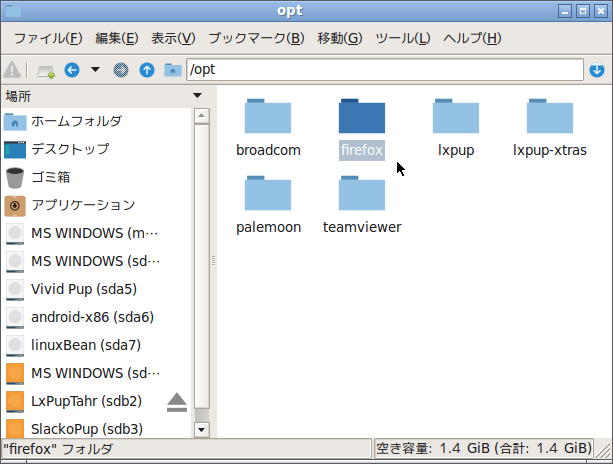Open a new tab with the drive-plus icon
This screenshot has height=464, width=613.
pos(46,71)
